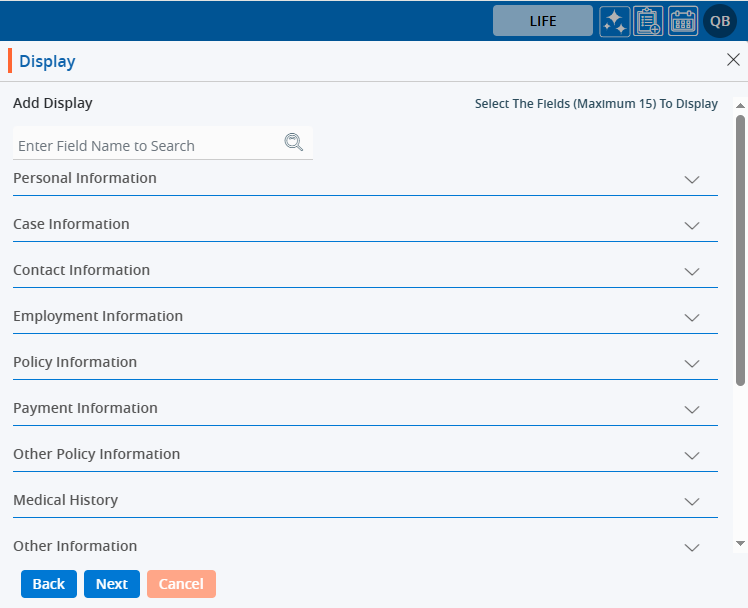Screen dimensions: 748x608
Task: Open the calendar icon in top bar
Action: (683, 21)
